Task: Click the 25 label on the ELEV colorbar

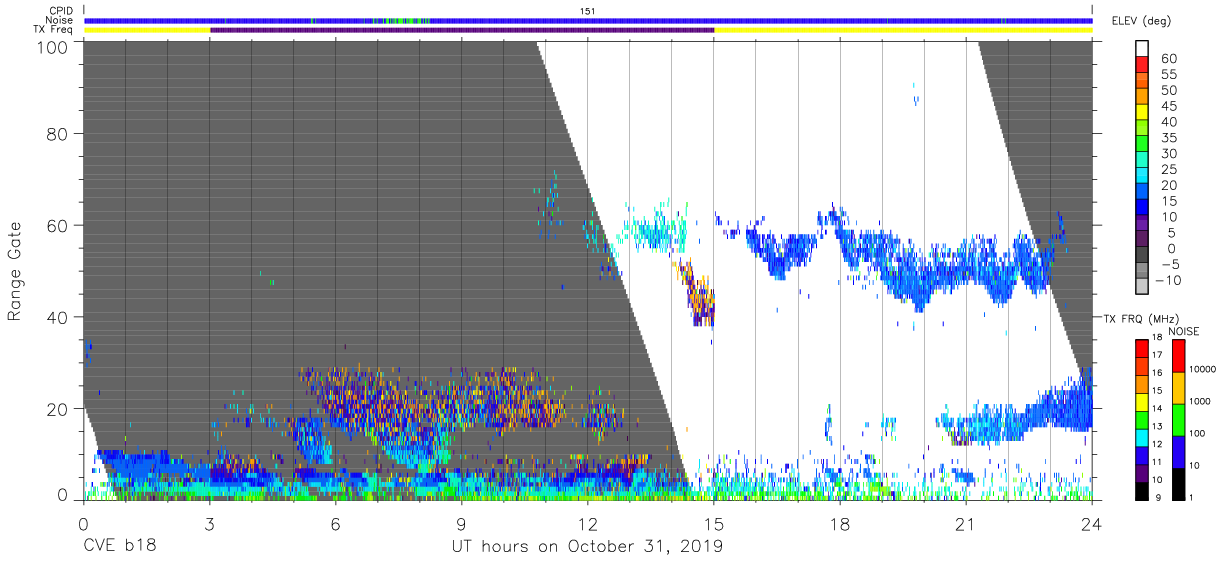Action: coord(1168,170)
